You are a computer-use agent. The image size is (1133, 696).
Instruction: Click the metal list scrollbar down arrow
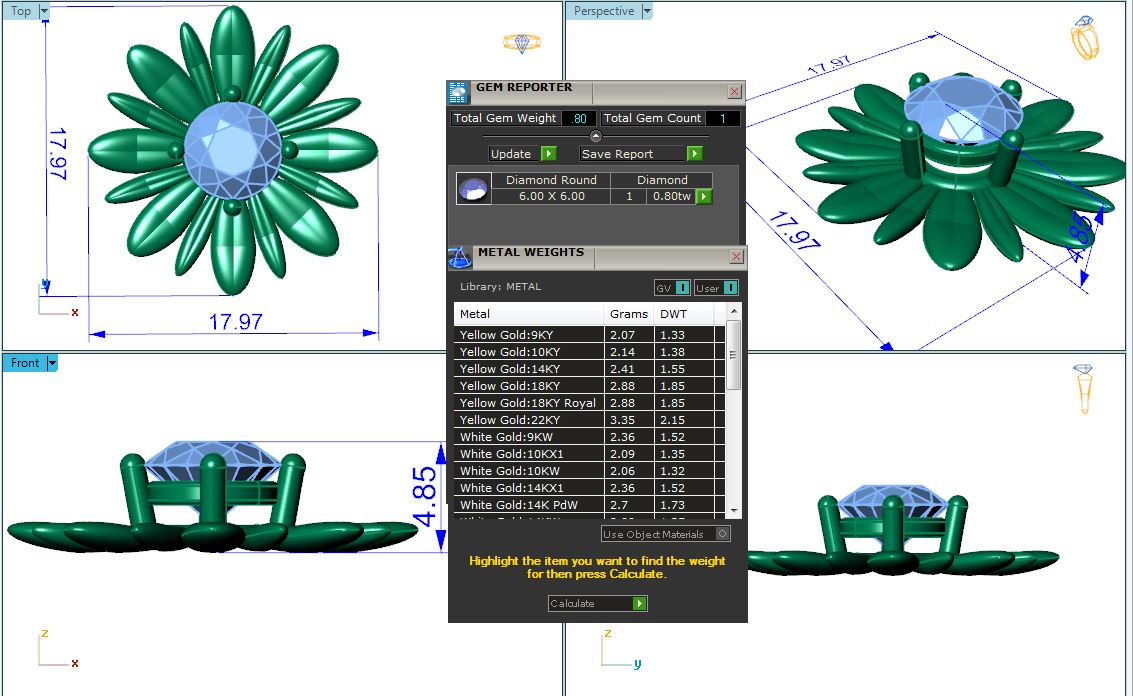tap(735, 510)
